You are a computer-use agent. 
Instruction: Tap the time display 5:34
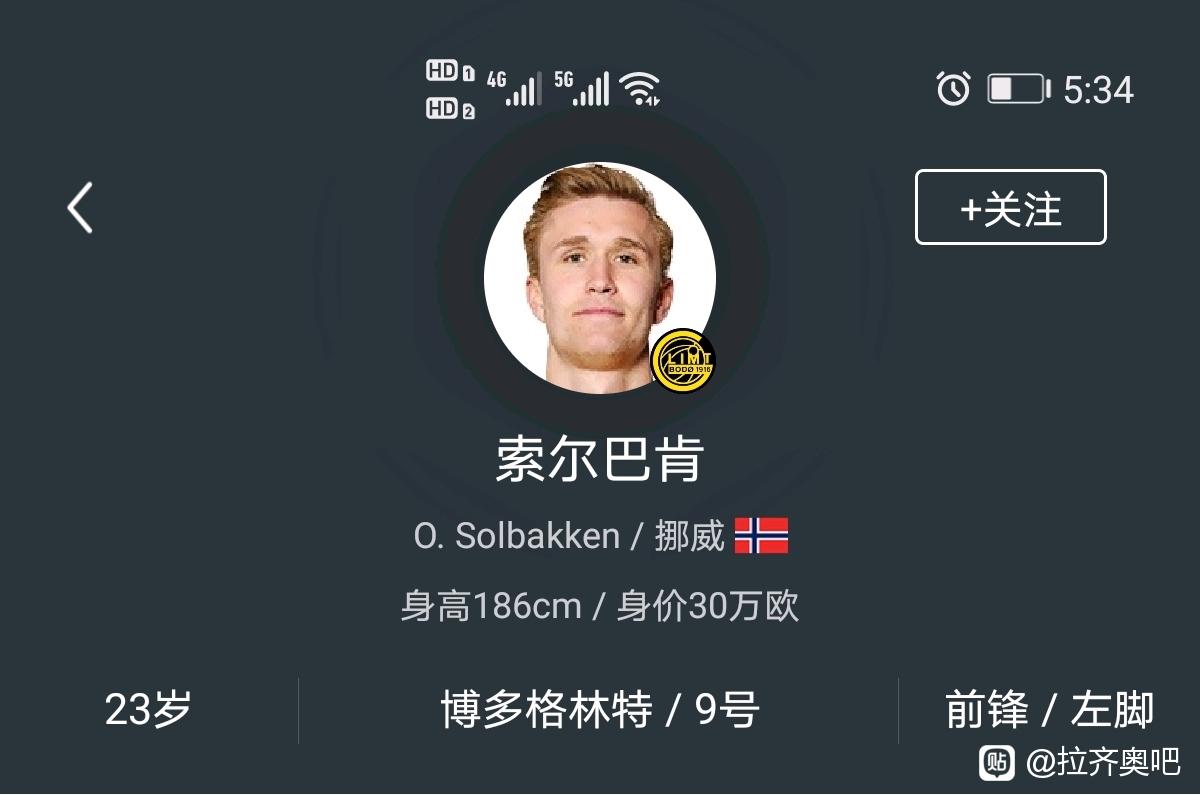pyautogui.click(x=1098, y=90)
